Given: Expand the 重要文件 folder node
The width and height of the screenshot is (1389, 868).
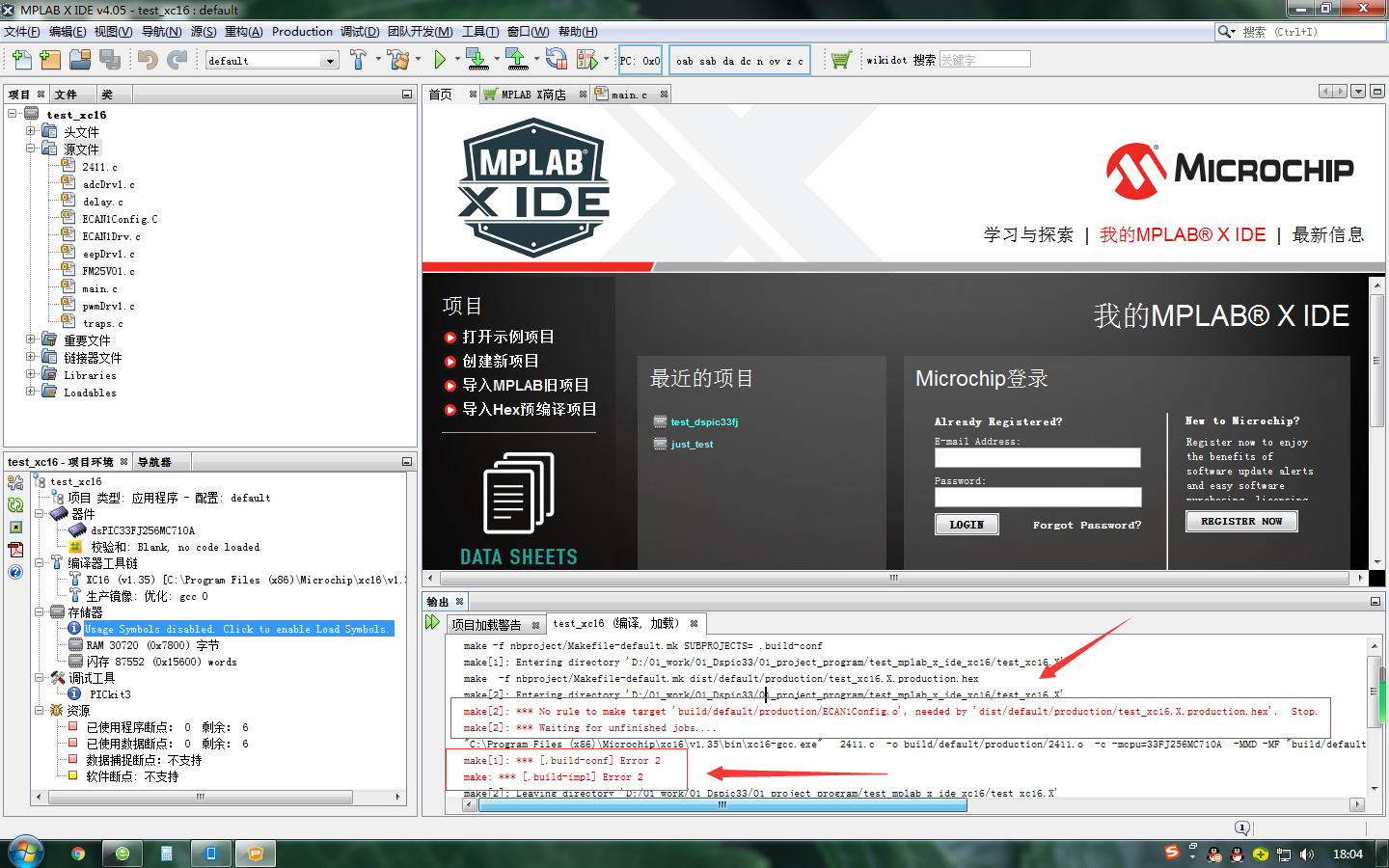Looking at the screenshot, I should 31,339.
